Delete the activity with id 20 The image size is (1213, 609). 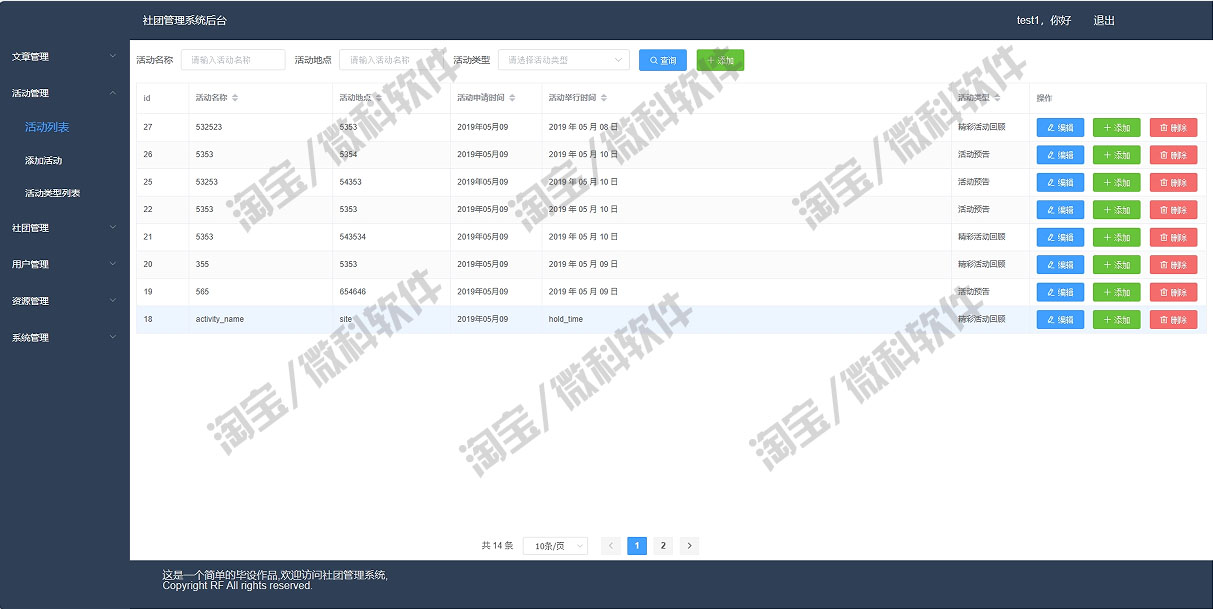pyautogui.click(x=1173, y=265)
